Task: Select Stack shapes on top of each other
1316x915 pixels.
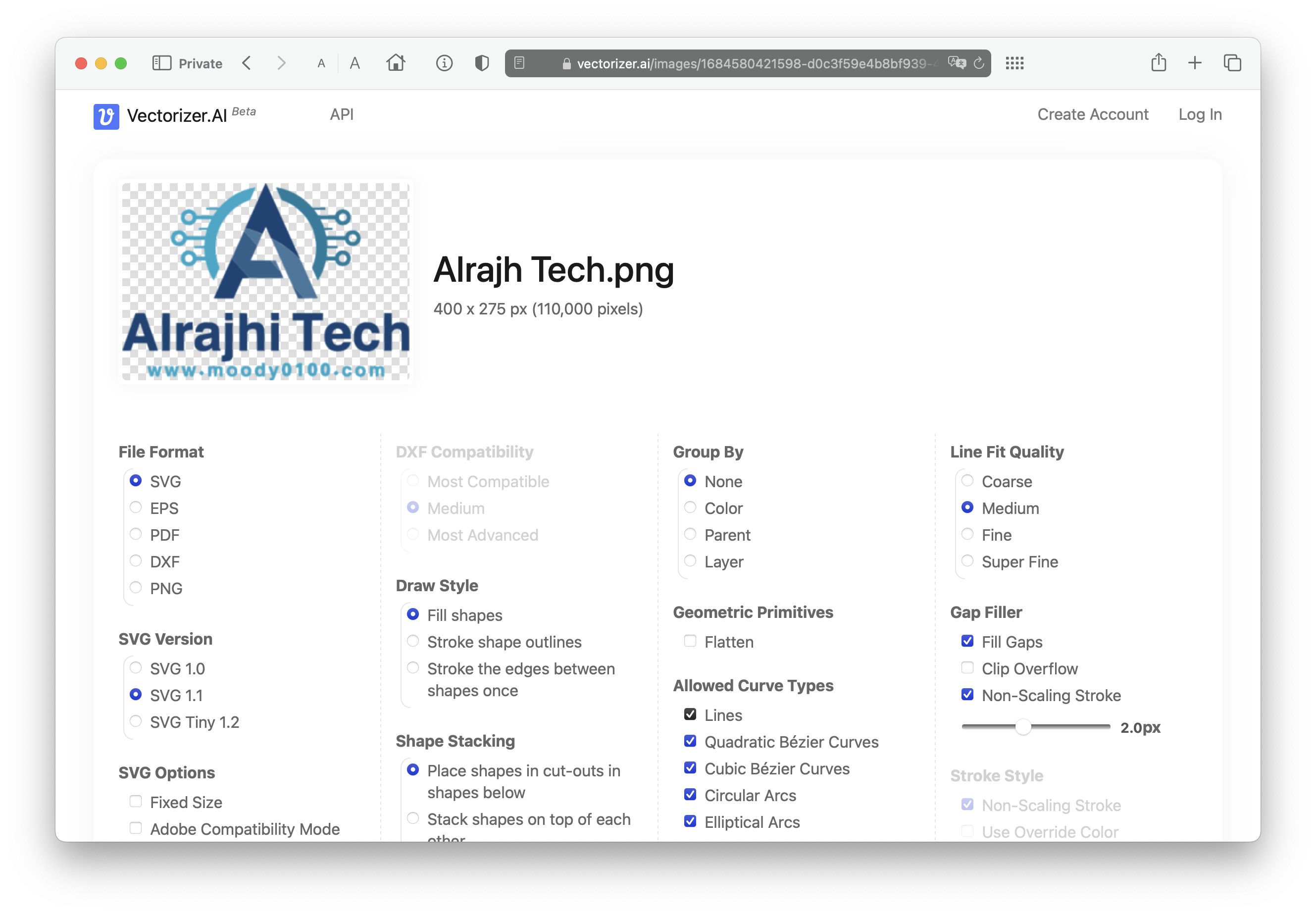Action: click(413, 818)
